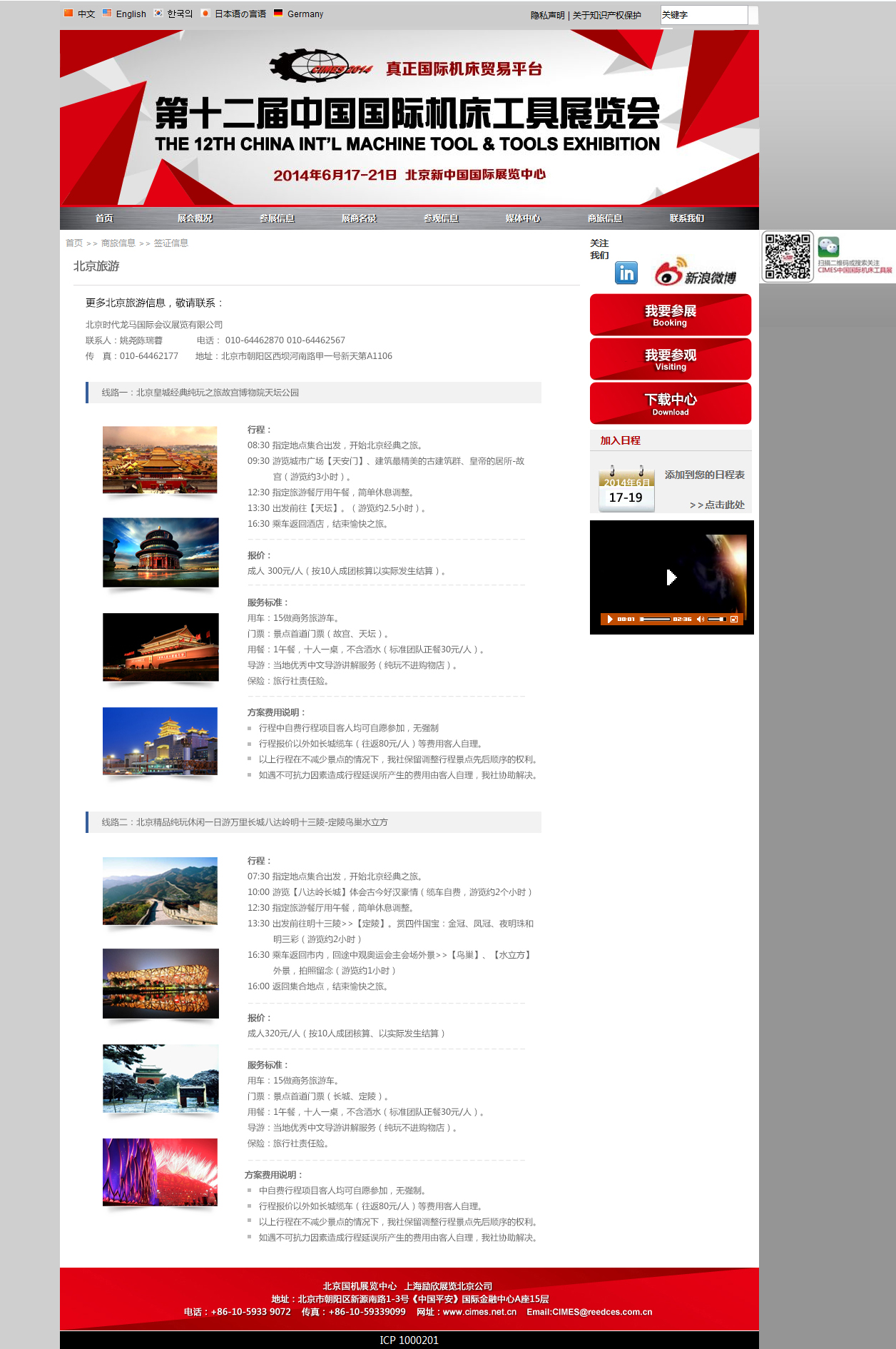Seek on the video progress bar
The height and width of the screenshot is (1349, 896).
(655, 619)
